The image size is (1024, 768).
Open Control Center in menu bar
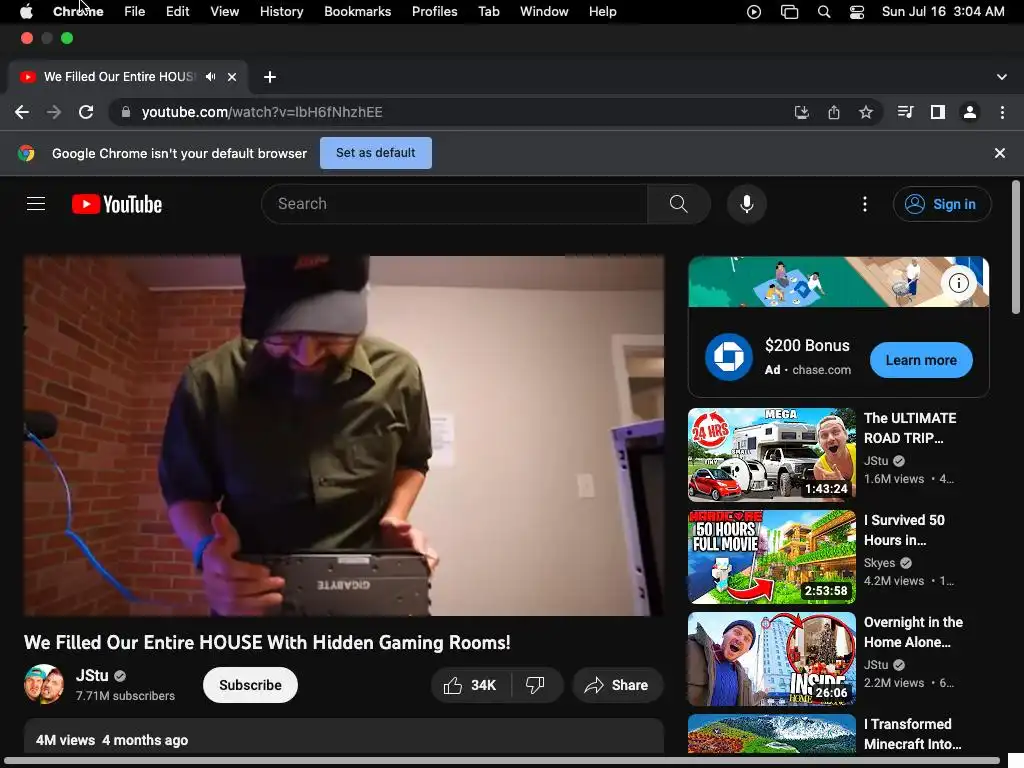point(857,12)
